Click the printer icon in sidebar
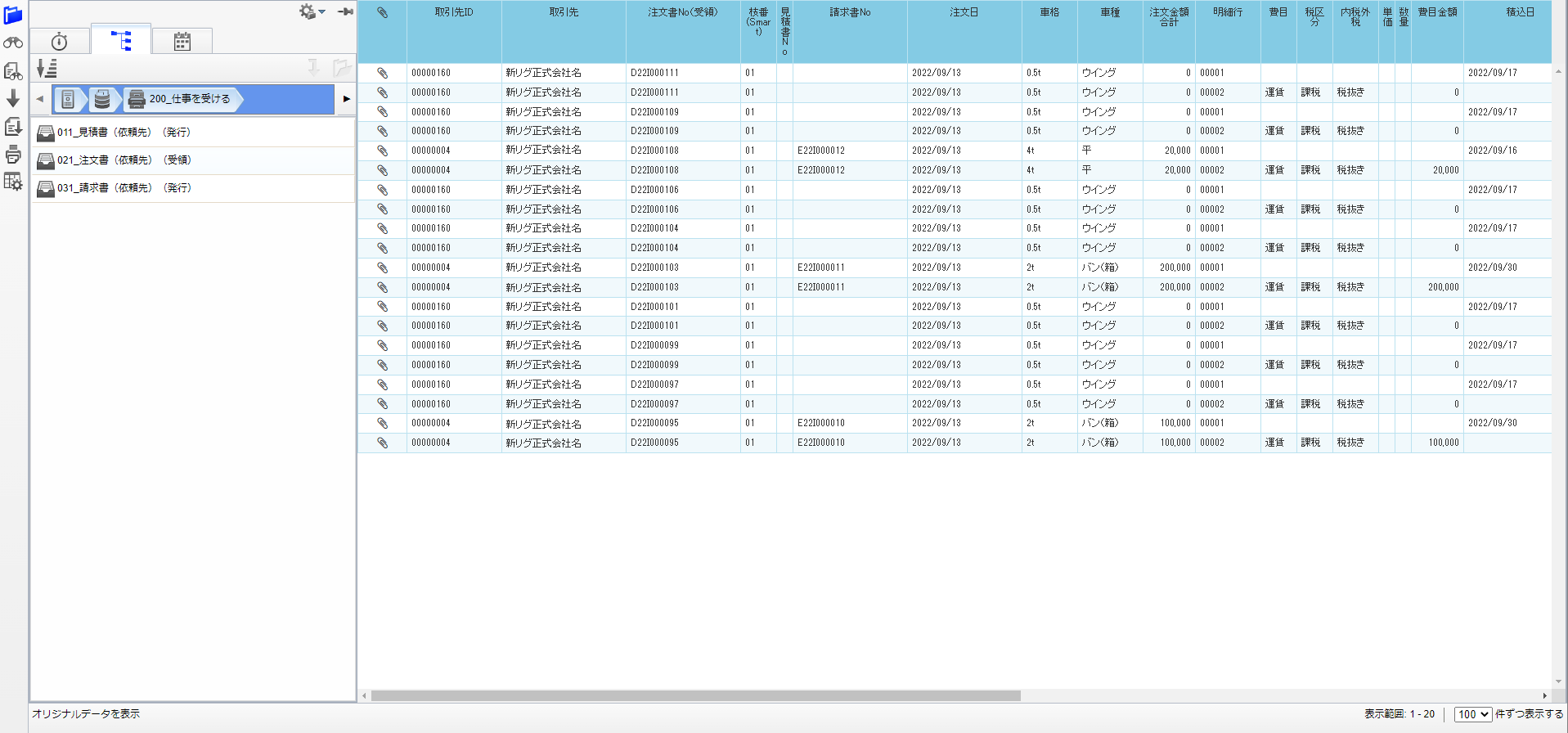Viewport: 1568px width, 733px height. 13,154
